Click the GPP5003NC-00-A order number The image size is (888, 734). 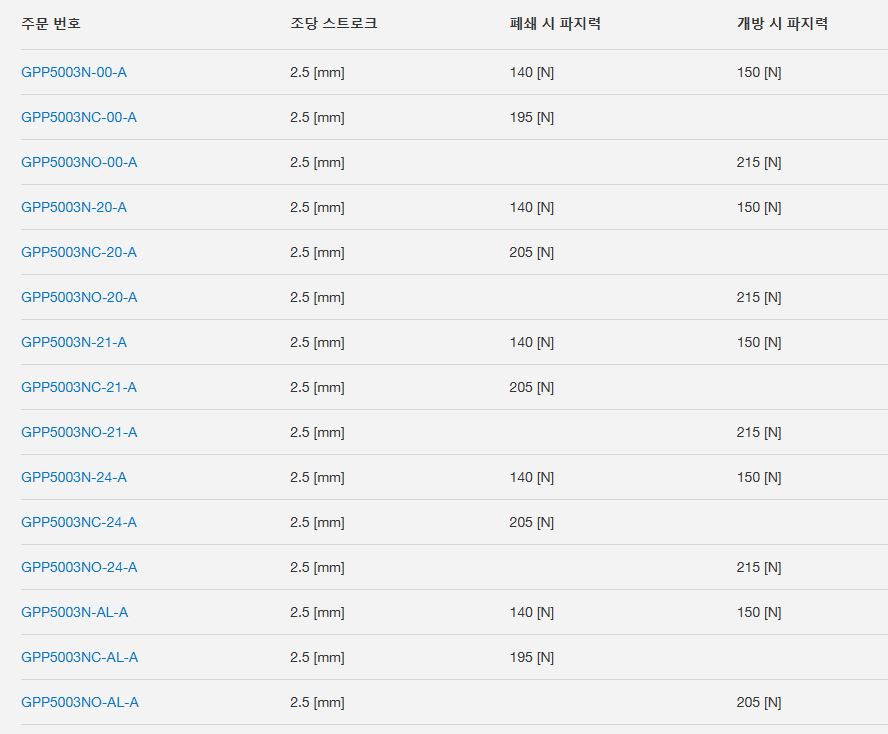pyautogui.click(x=79, y=117)
